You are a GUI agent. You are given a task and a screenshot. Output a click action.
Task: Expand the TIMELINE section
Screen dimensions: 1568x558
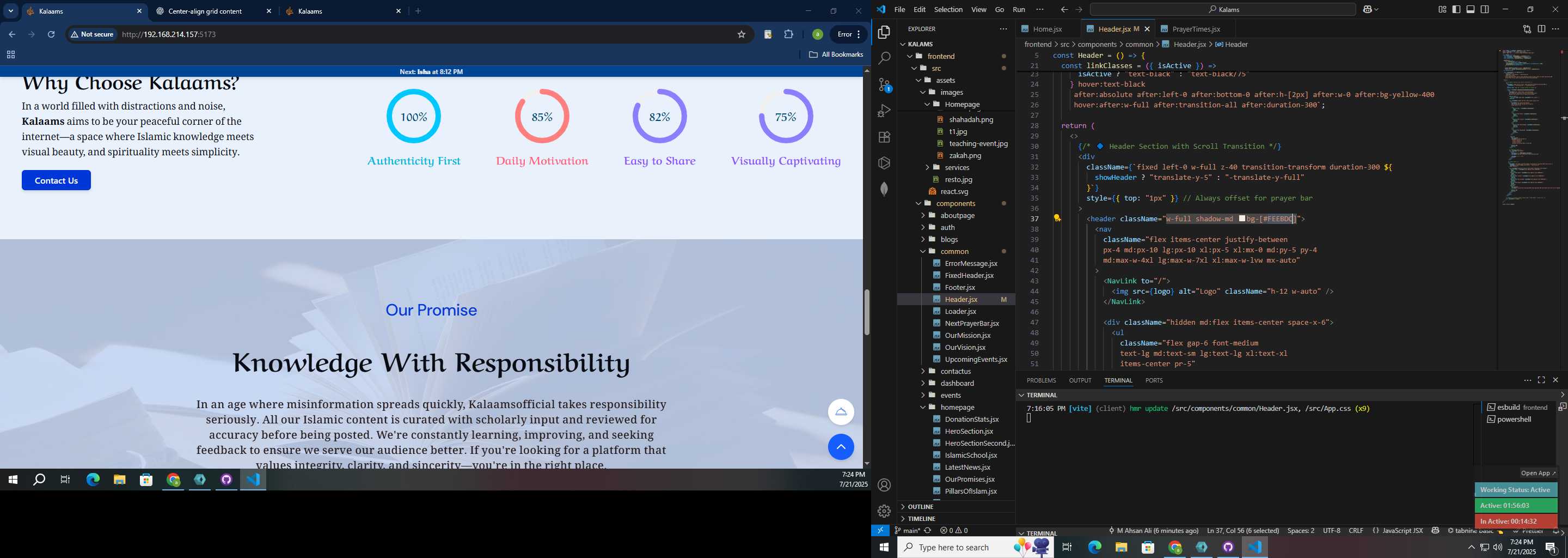(955, 519)
